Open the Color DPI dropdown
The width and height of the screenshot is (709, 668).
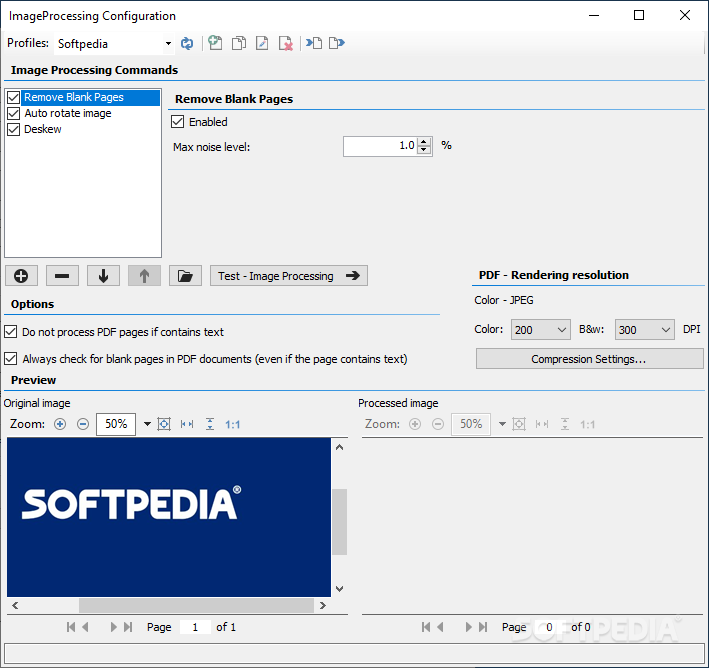562,330
